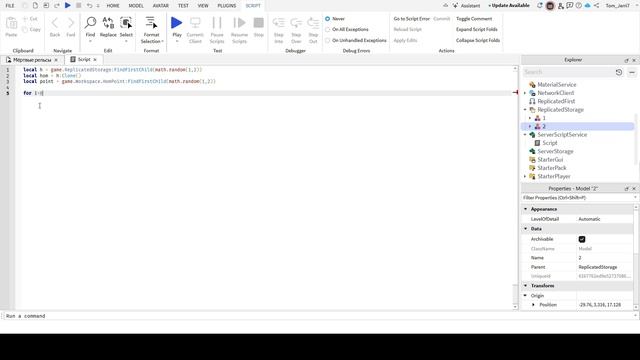Click the Run a command bar
The width and height of the screenshot is (640, 360).
[x=318, y=316]
